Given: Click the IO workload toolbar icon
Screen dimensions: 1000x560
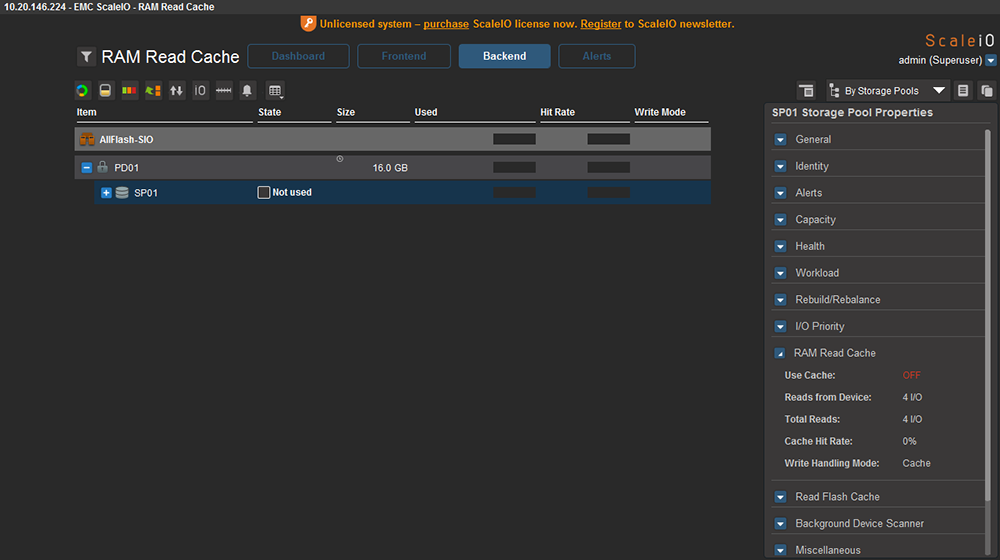Looking at the screenshot, I should [200, 91].
